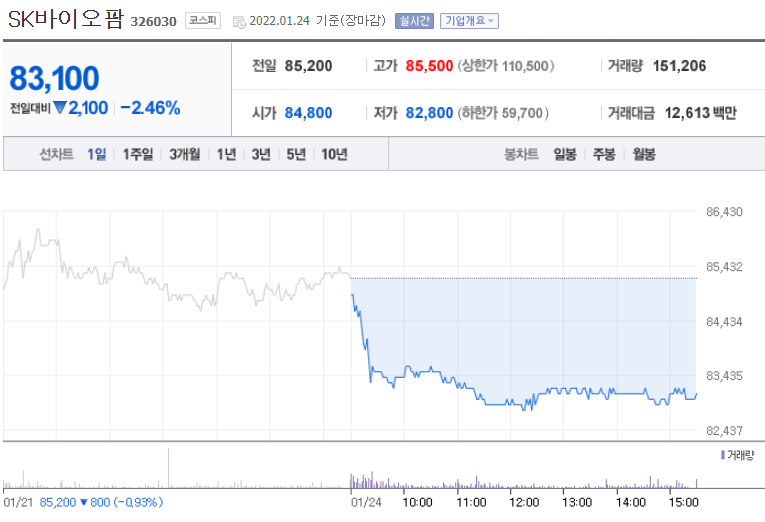Click the 12:00 time axis label
This screenshot has height=522, width=765.
click(x=524, y=502)
